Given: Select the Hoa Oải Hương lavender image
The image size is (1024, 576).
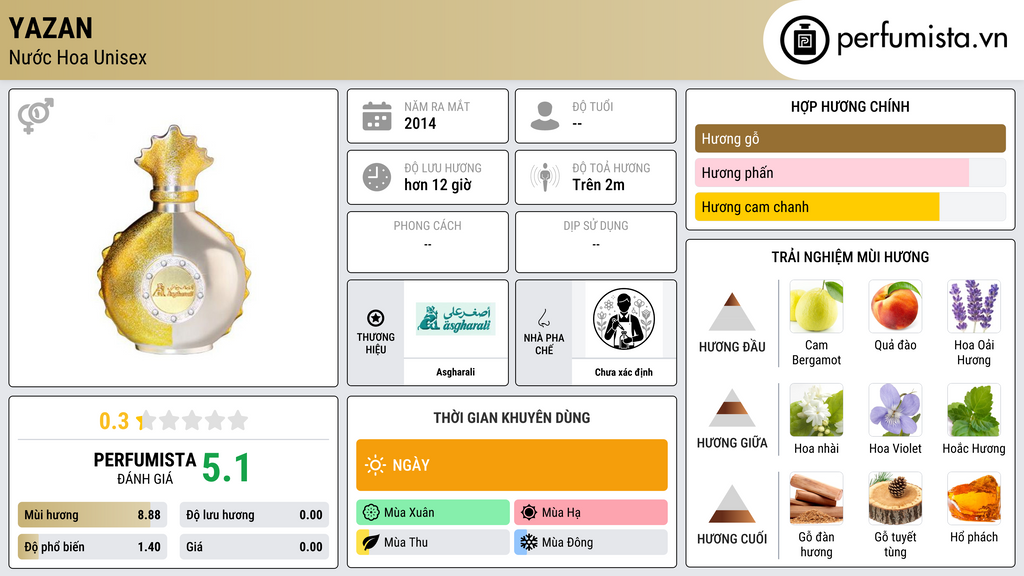Looking at the screenshot, I should [974, 306].
